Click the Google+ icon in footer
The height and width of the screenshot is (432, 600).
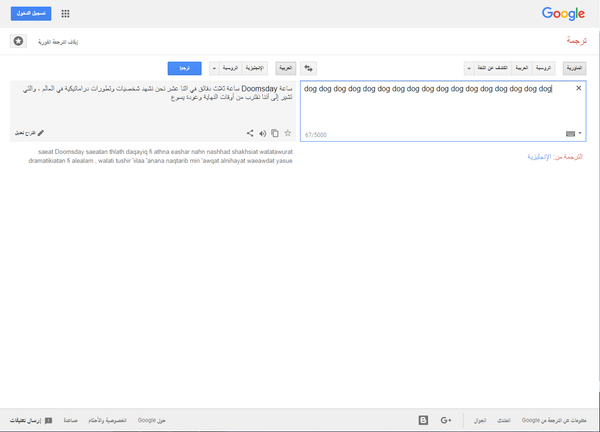pyautogui.click(x=447, y=420)
